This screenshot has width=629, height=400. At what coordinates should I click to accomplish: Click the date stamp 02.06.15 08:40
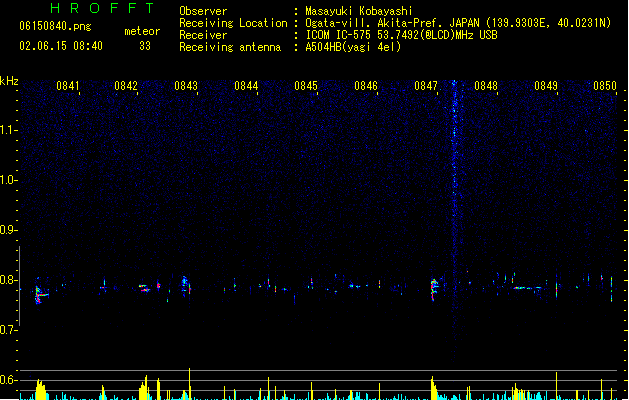pyautogui.click(x=61, y=46)
